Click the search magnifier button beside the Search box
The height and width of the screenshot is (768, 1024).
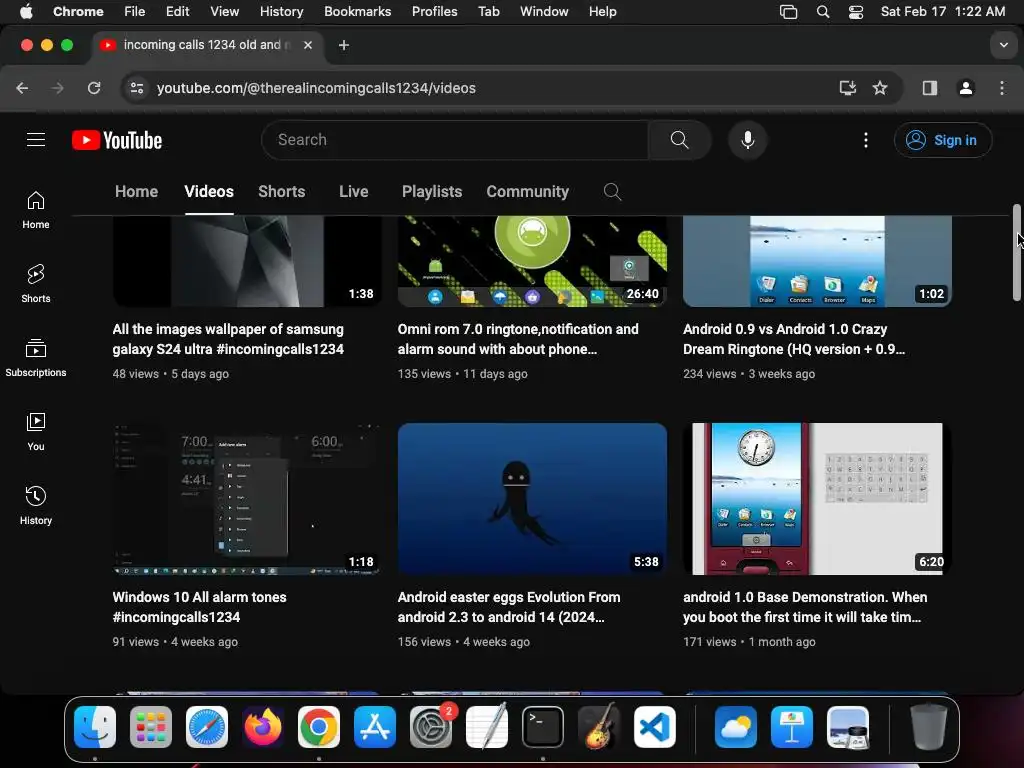(x=679, y=140)
